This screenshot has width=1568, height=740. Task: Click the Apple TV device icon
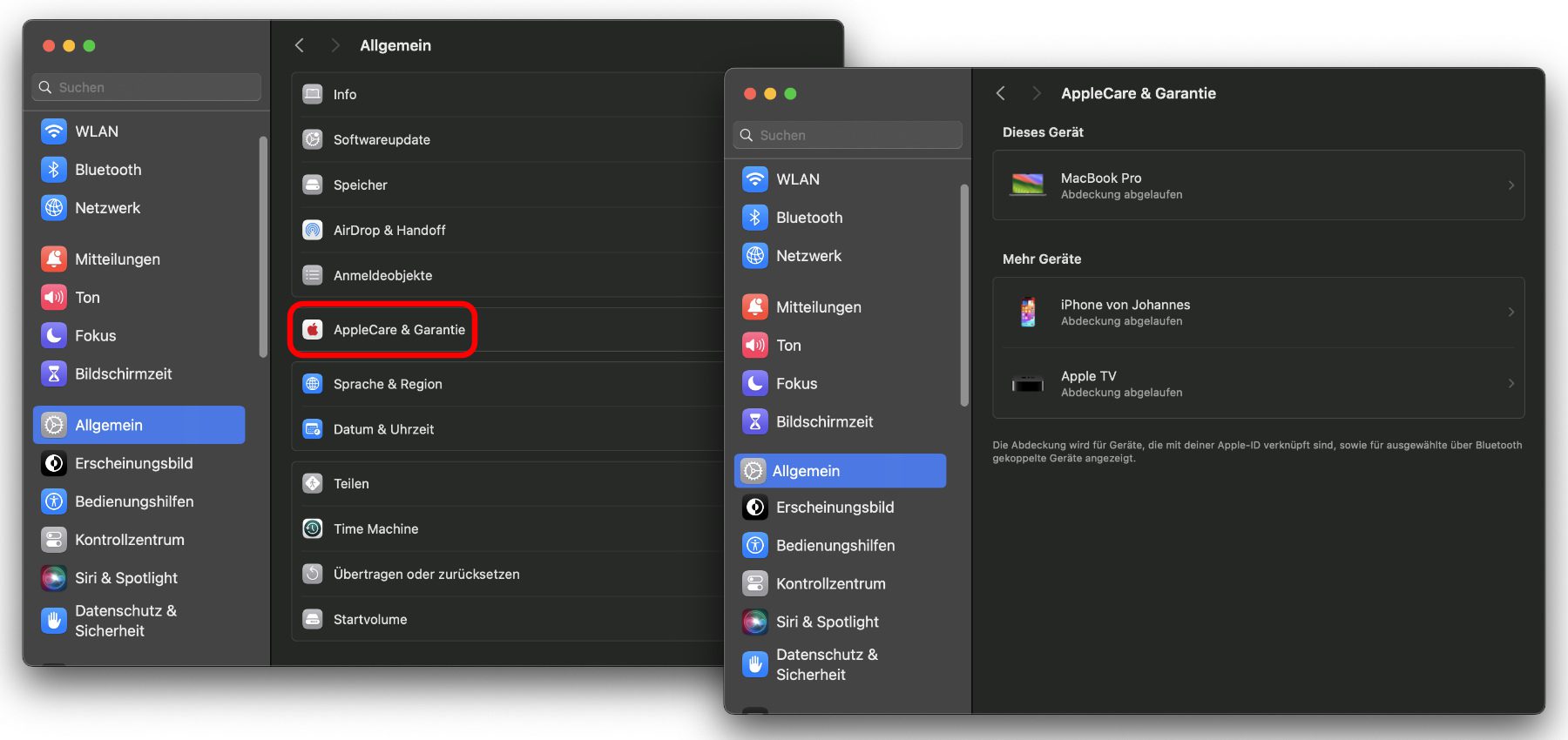click(x=1028, y=384)
